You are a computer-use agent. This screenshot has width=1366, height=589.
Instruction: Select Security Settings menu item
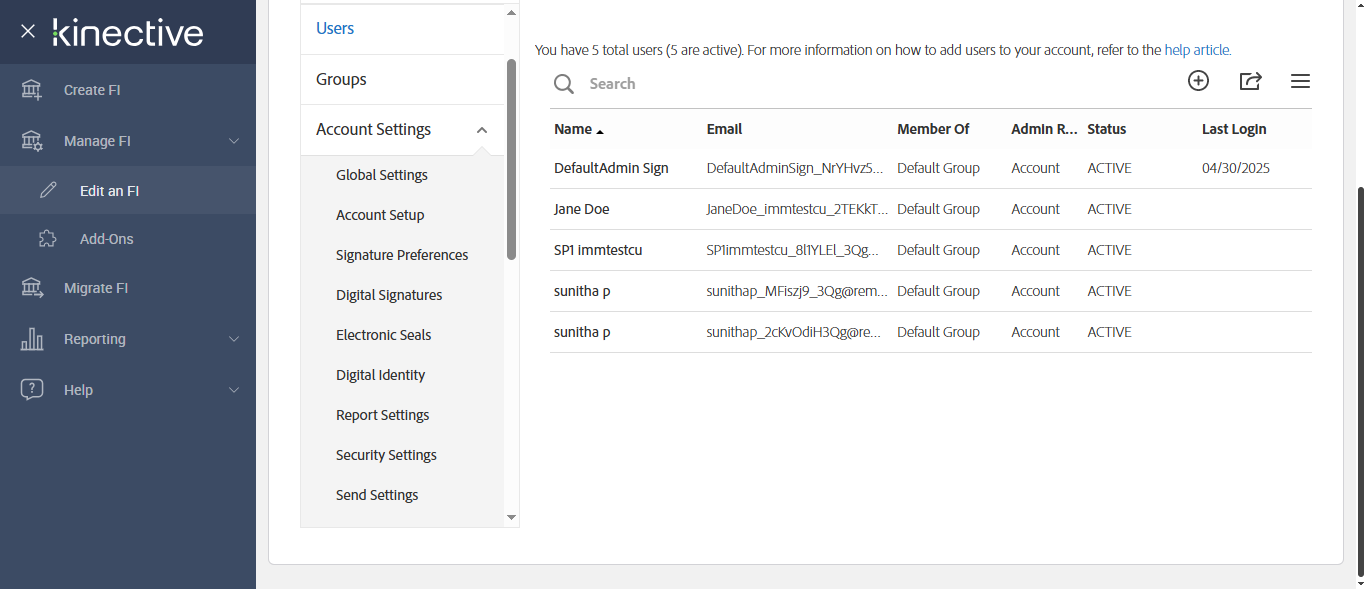[386, 455]
